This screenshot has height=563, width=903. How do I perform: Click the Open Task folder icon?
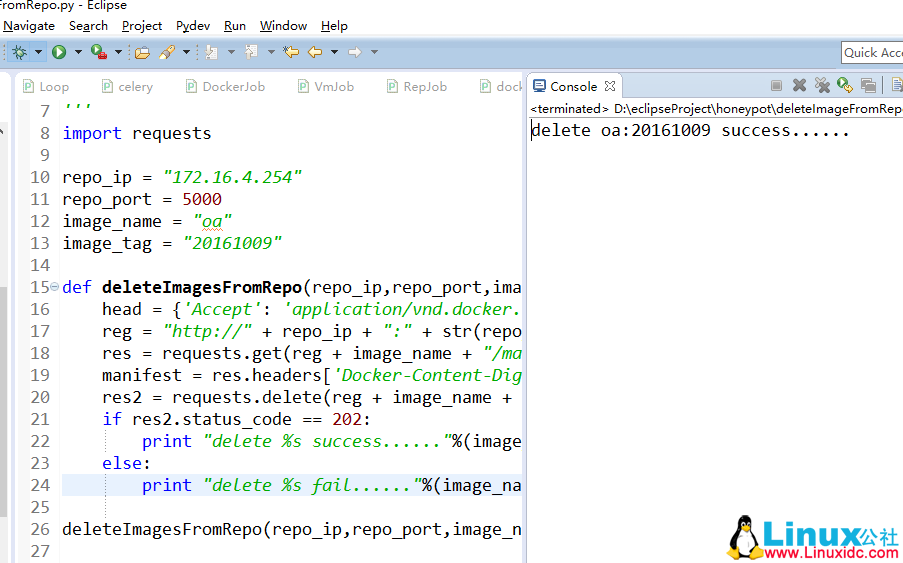coord(142,52)
